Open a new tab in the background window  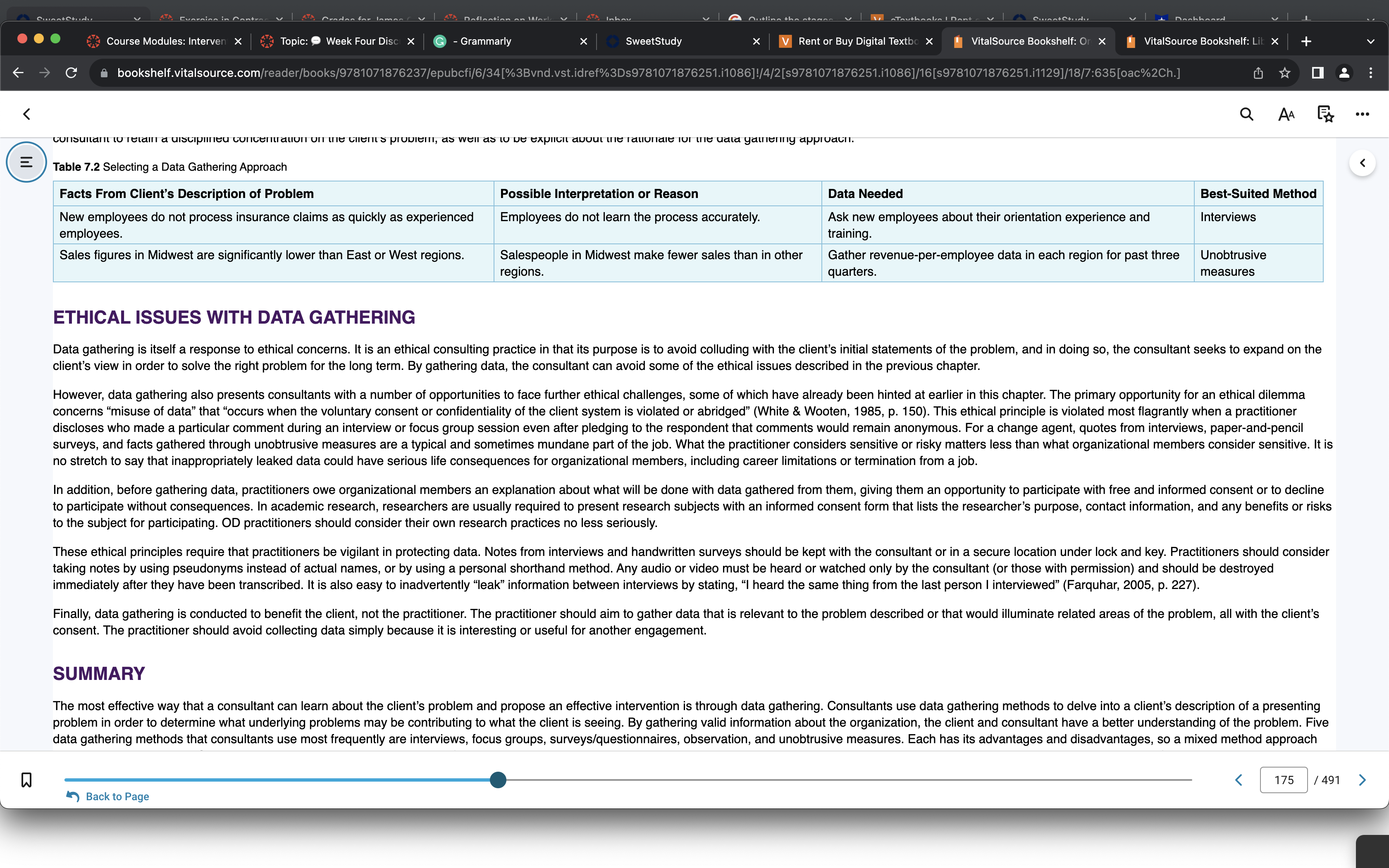[1306, 18]
